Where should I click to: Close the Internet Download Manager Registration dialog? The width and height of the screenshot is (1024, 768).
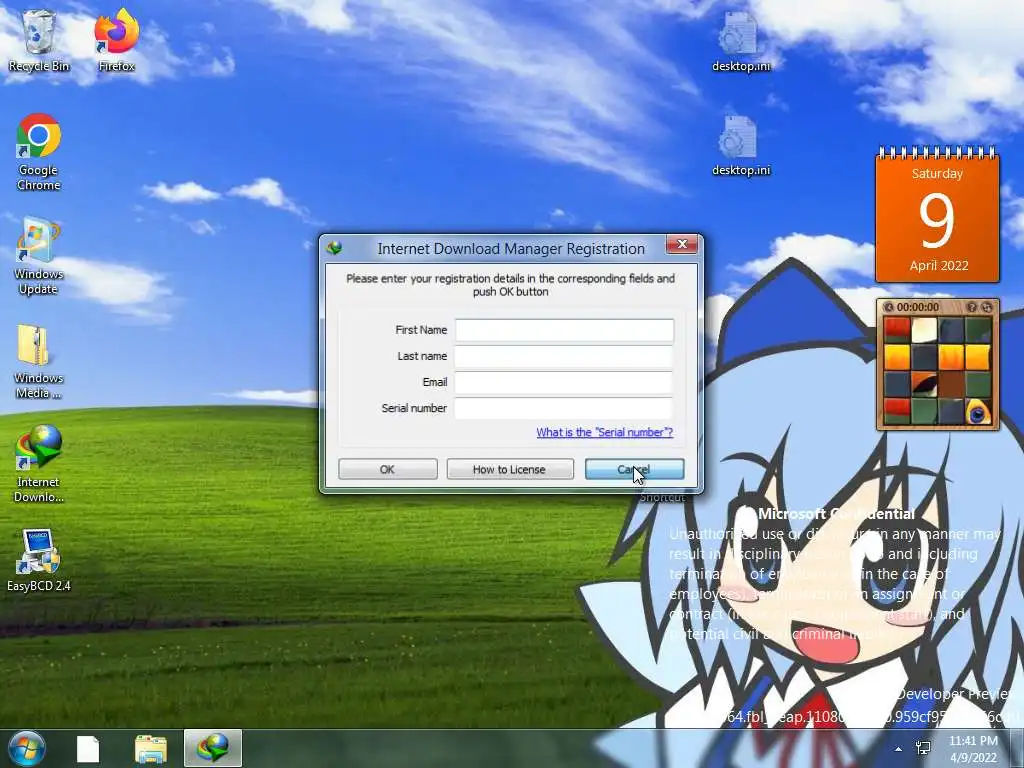[682, 244]
